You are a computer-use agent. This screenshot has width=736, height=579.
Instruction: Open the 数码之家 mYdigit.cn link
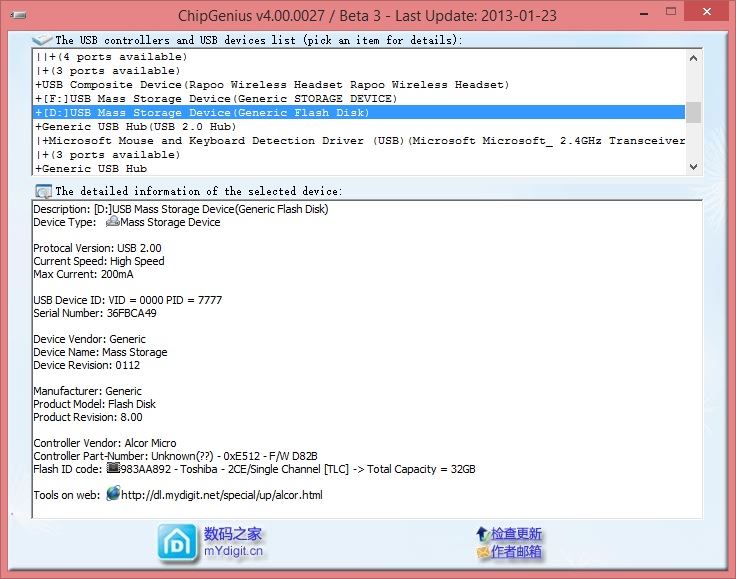point(233,542)
